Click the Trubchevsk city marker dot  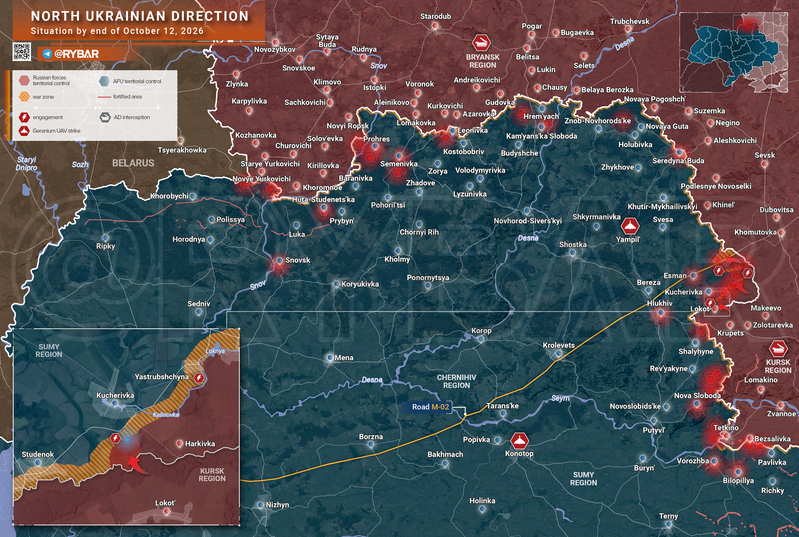pos(629,30)
